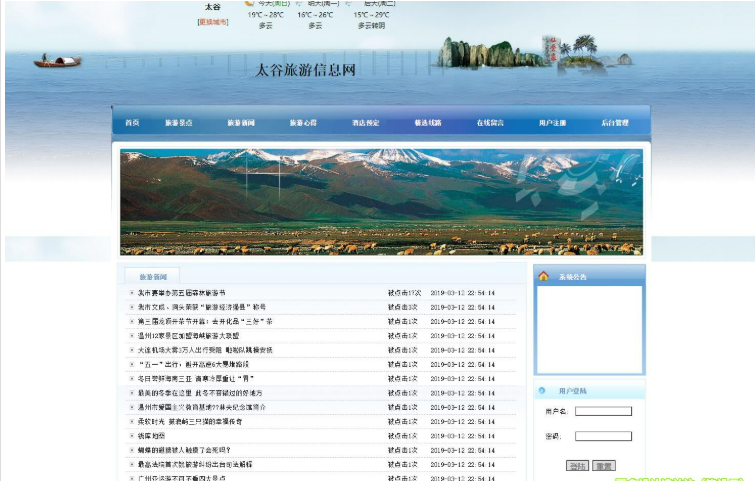Go to 精选线路 in the navigation bar
Viewport: 755px width, 481px height.
click(428, 123)
